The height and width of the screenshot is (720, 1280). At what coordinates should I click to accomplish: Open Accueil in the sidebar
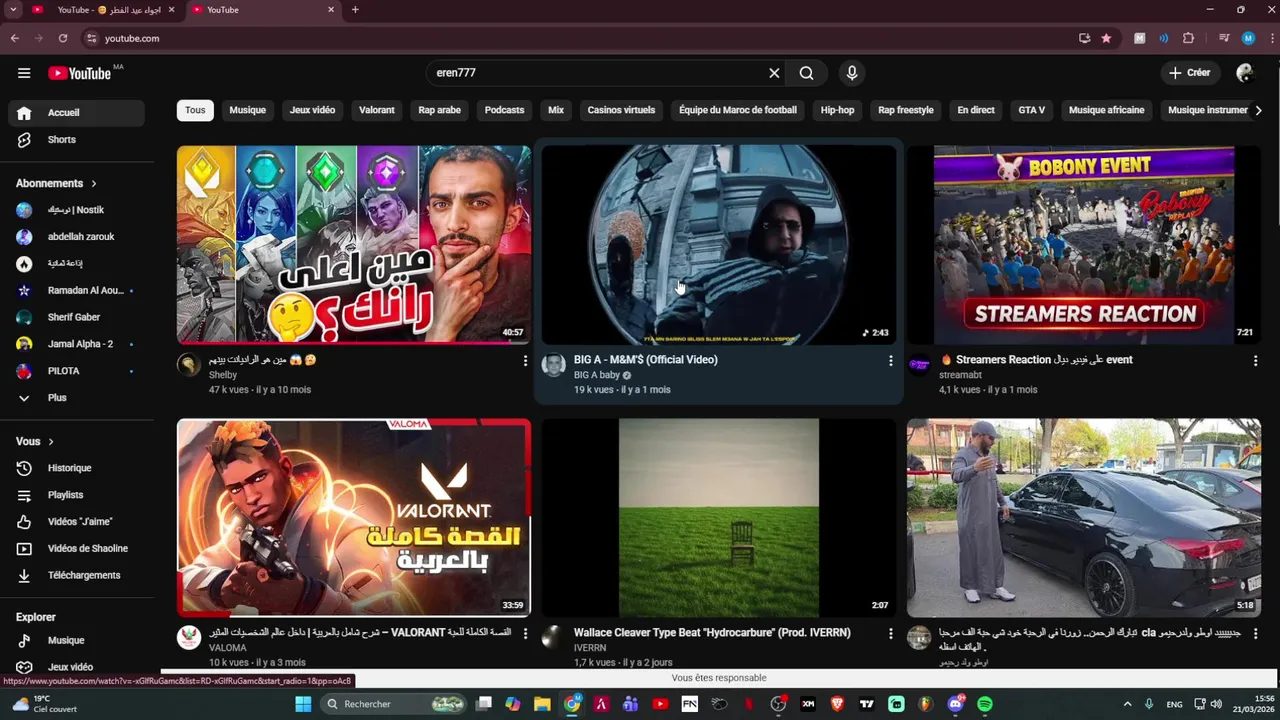pos(76,113)
